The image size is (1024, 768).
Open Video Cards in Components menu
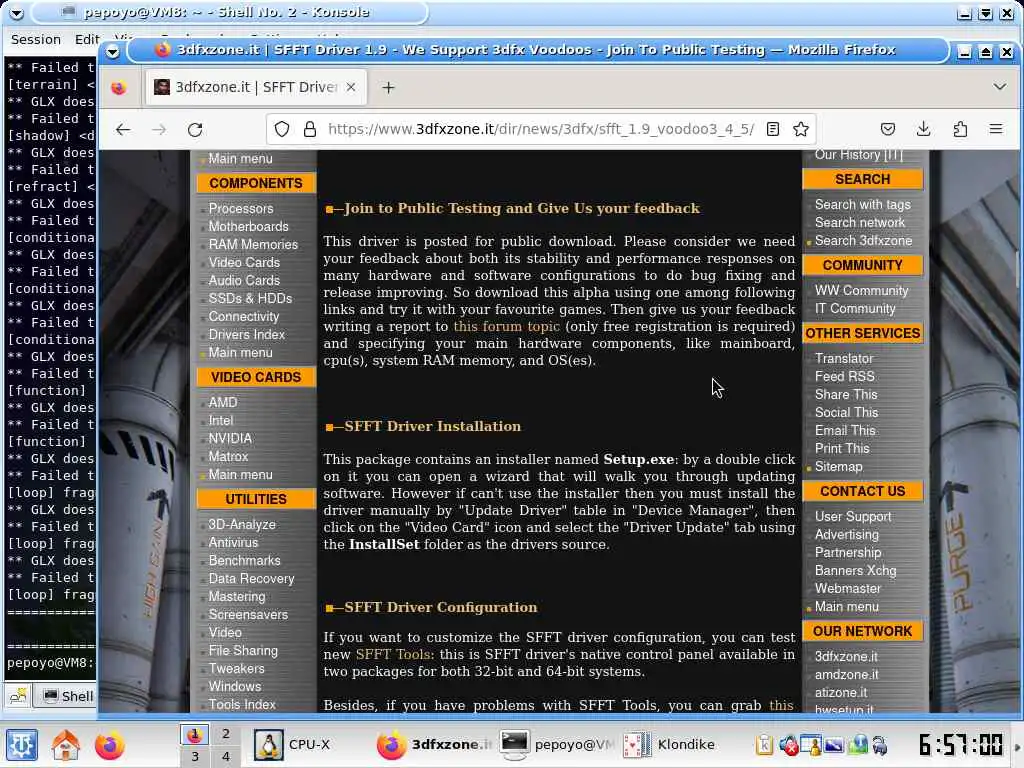click(x=244, y=263)
